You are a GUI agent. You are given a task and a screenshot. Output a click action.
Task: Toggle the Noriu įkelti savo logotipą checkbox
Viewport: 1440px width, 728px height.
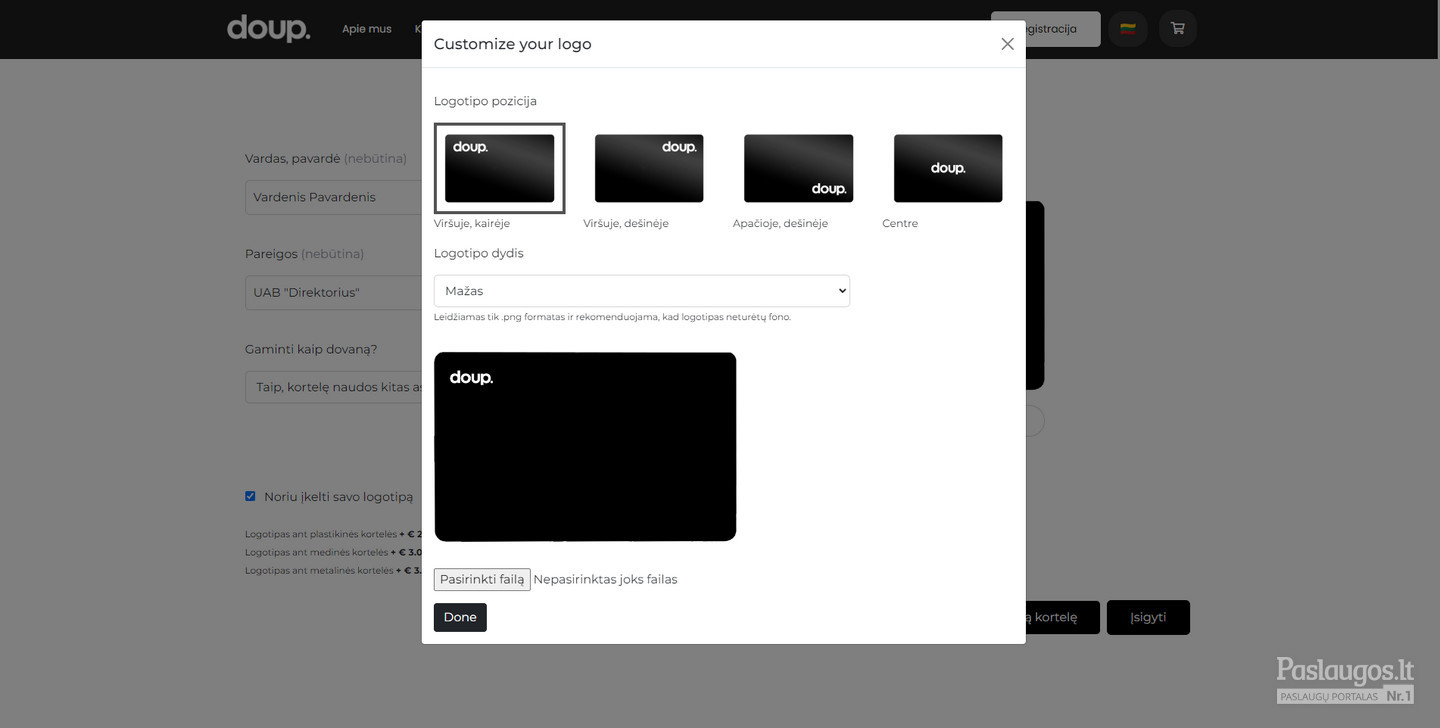[x=250, y=496]
